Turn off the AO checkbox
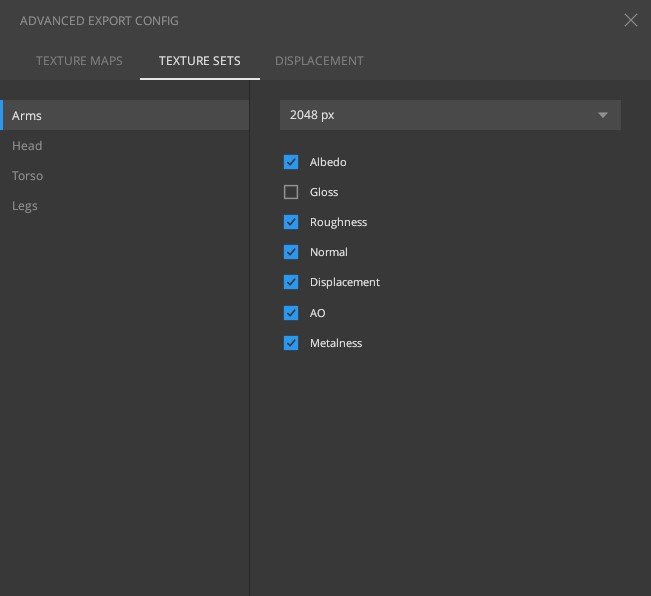 pyautogui.click(x=291, y=313)
